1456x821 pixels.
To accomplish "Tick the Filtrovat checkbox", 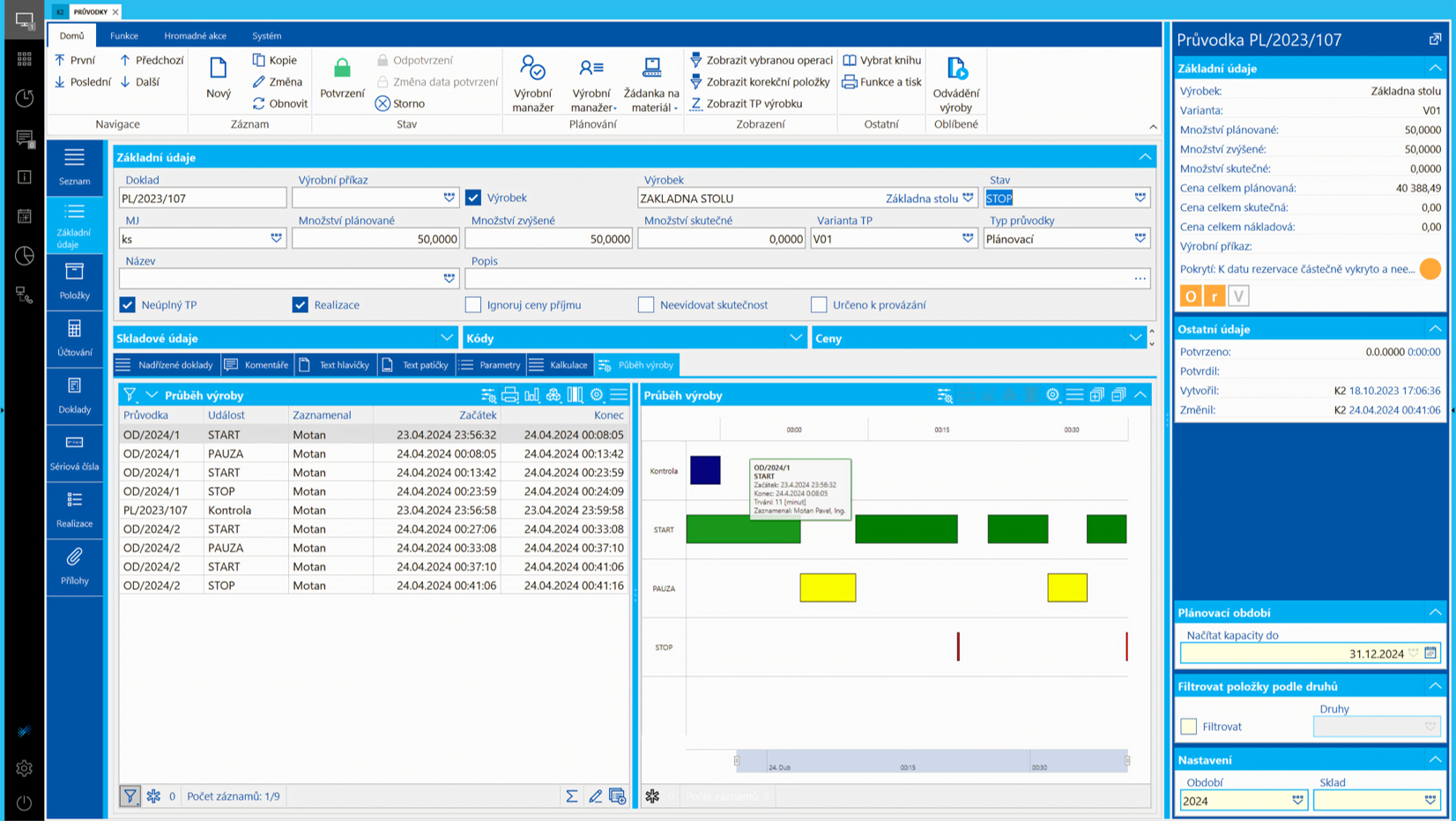I will [x=1189, y=727].
